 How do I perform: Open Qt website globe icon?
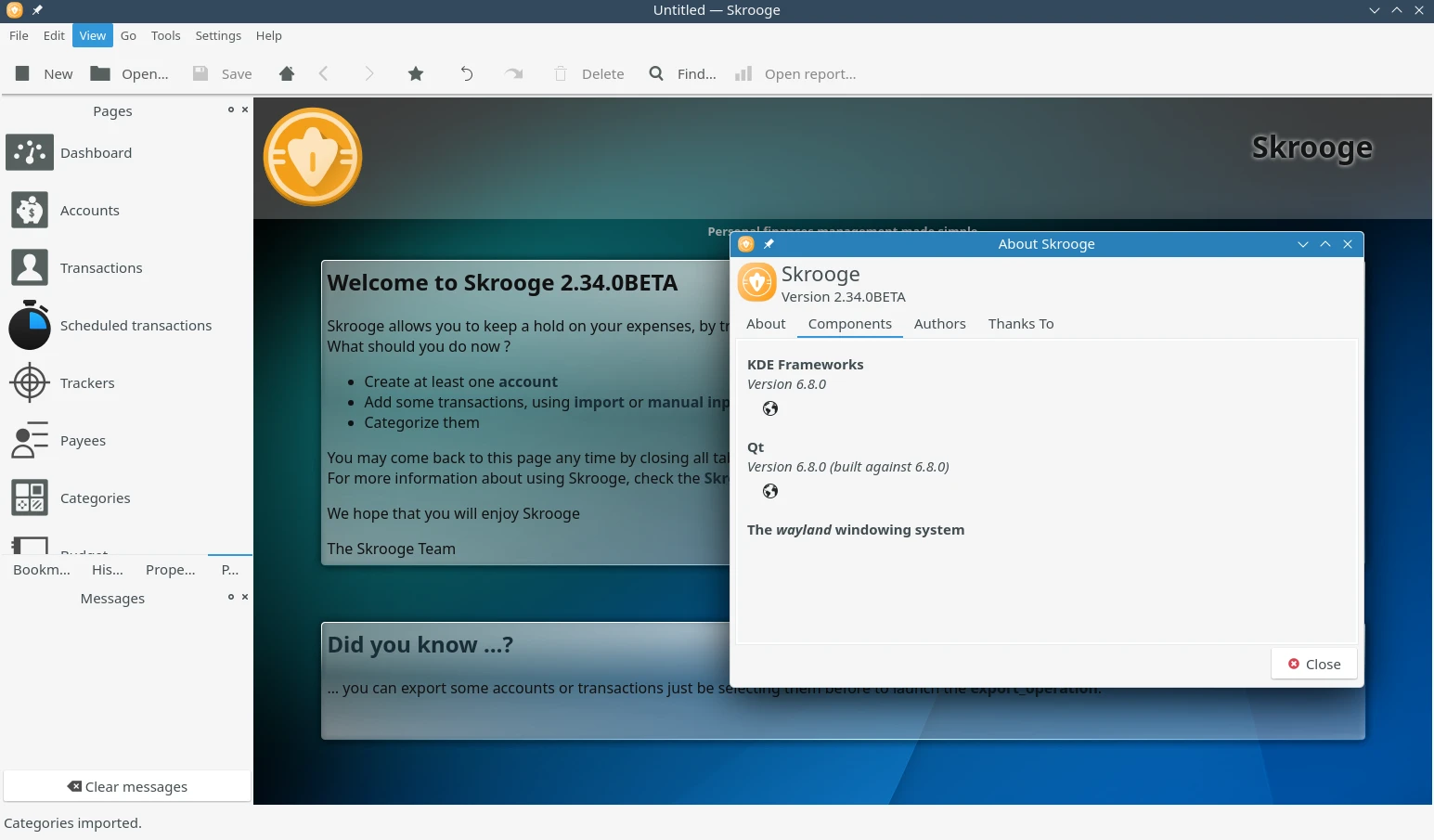pos(770,492)
